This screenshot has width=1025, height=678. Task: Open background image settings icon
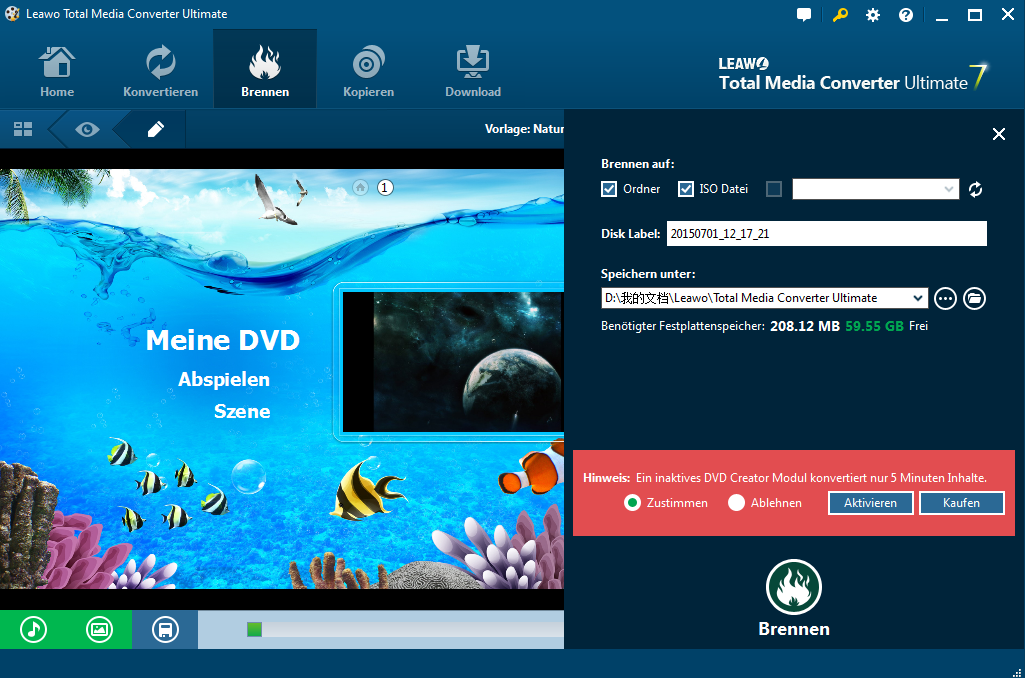click(98, 629)
